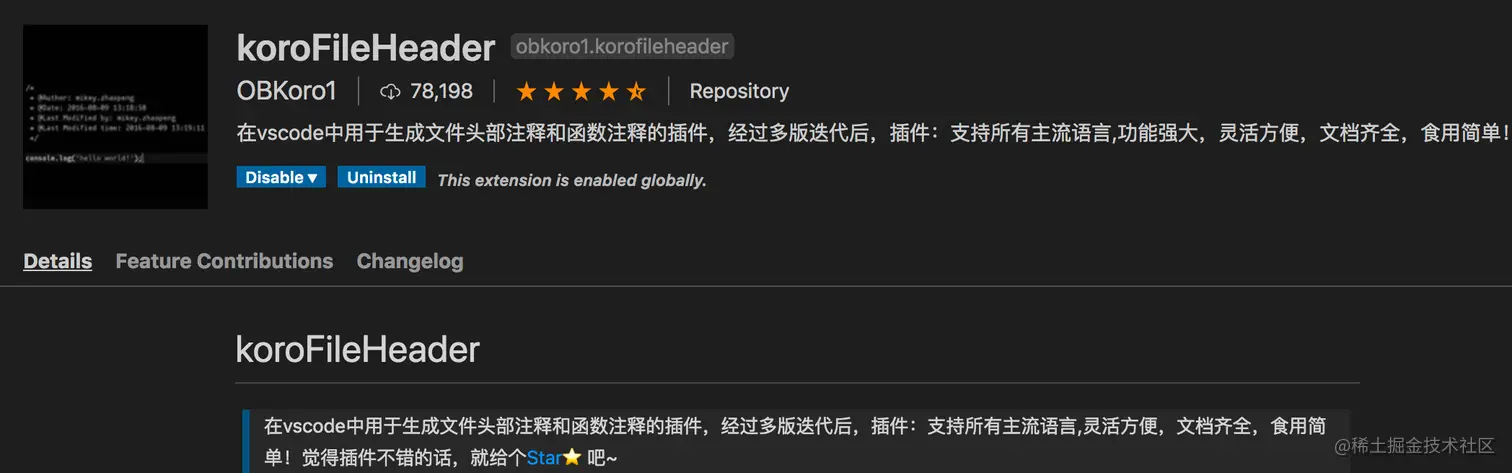Click the second rating star
The height and width of the screenshot is (473, 1512).
(553, 92)
